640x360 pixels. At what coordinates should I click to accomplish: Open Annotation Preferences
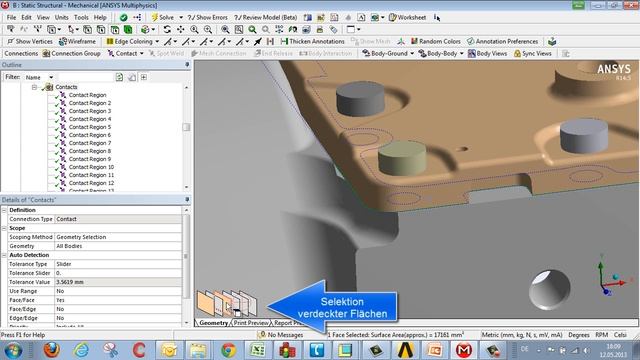tap(502, 41)
